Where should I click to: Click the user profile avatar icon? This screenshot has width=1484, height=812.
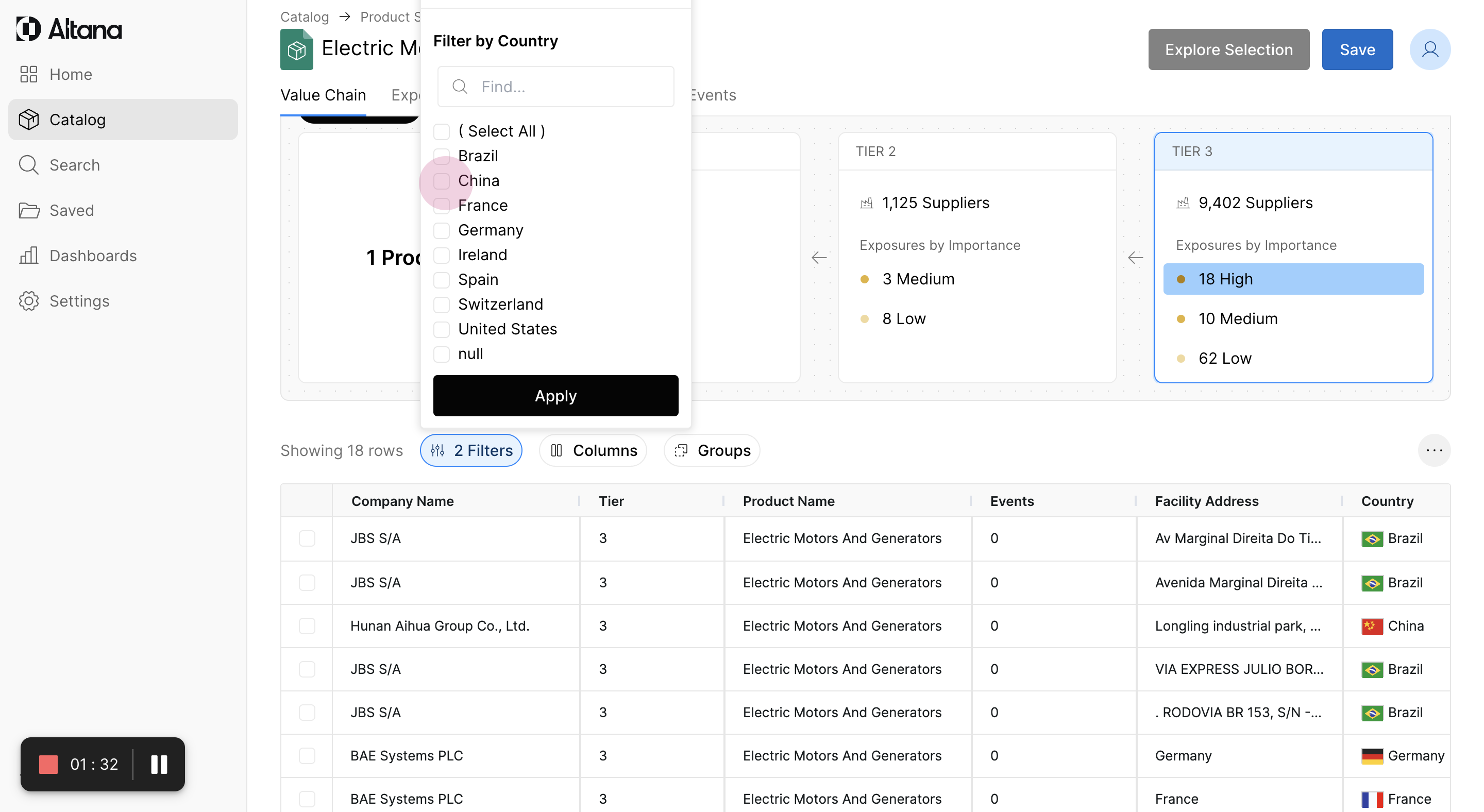click(1429, 49)
